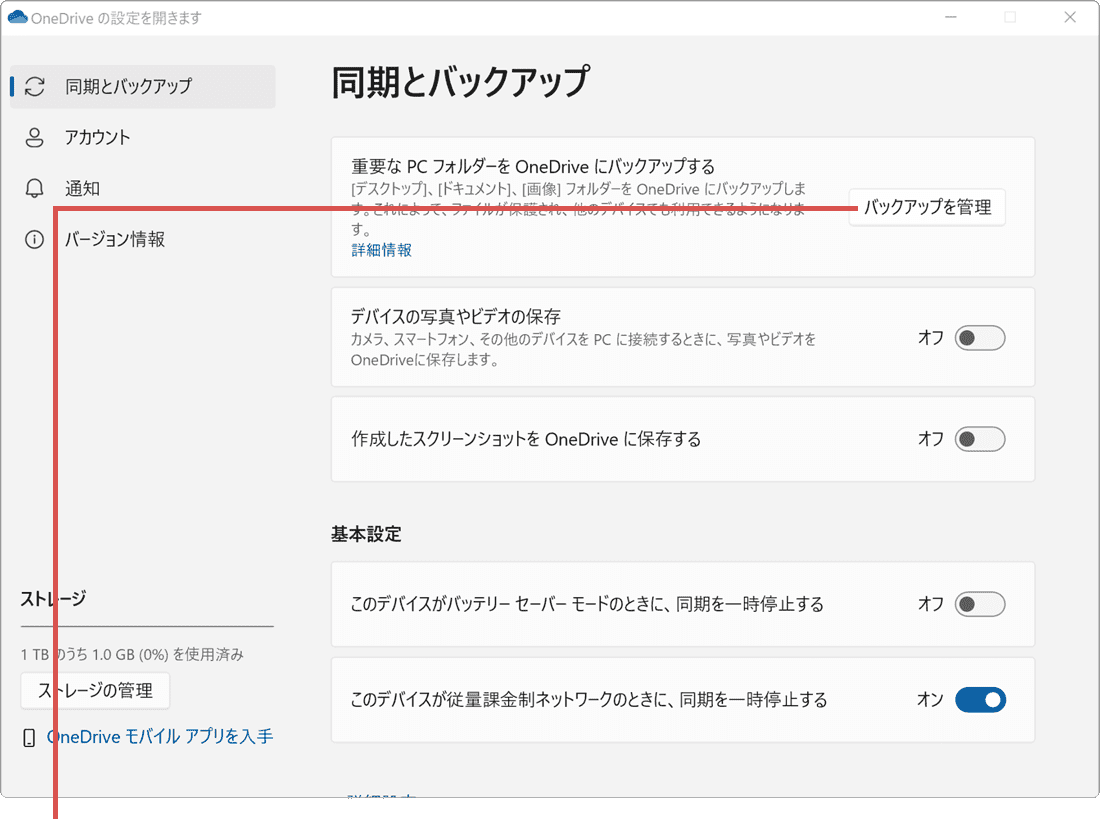This screenshot has height=819, width=1100.
Task: Click the info circle icon beside バージョン情報
Action: (33, 239)
